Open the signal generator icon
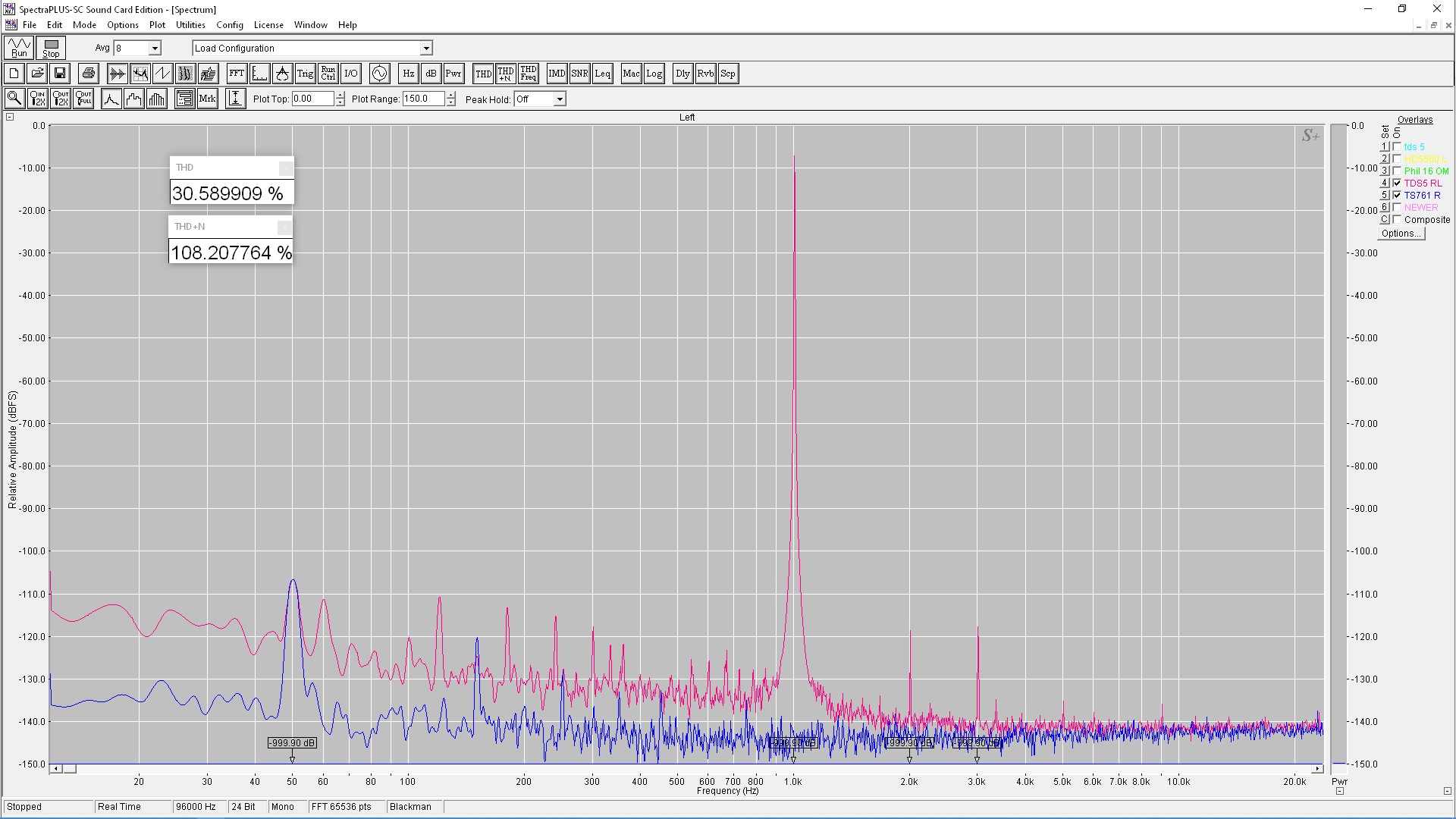Viewport: 1456px width, 819px height. (379, 74)
